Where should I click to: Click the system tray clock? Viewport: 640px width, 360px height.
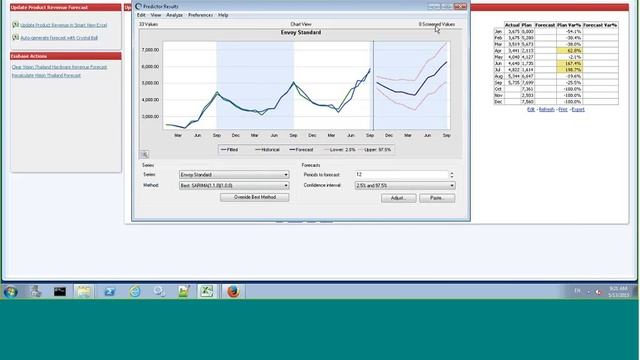point(619,291)
